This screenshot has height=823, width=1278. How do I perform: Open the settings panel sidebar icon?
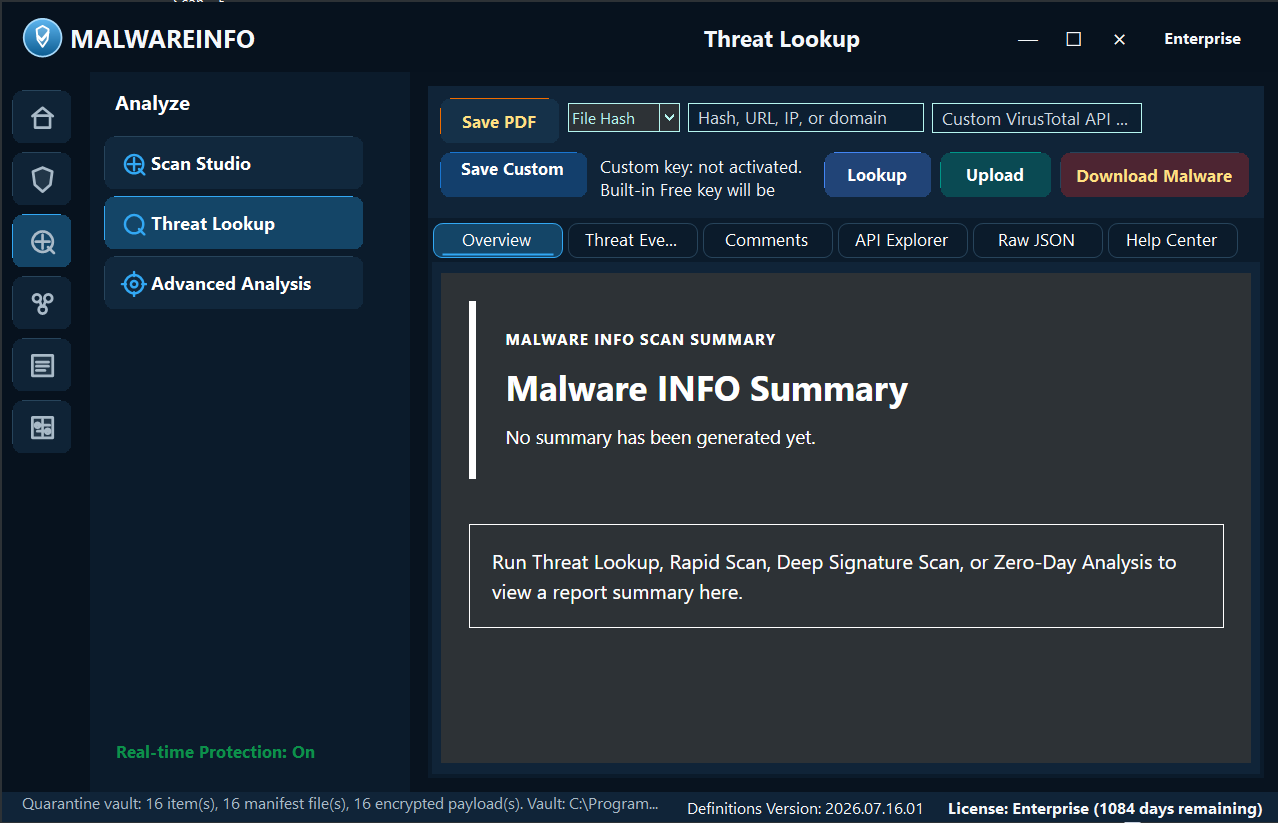coord(42,428)
